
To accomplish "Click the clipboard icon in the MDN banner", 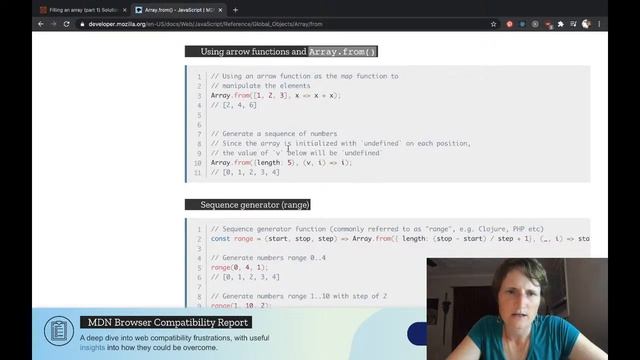I will 59,331.
